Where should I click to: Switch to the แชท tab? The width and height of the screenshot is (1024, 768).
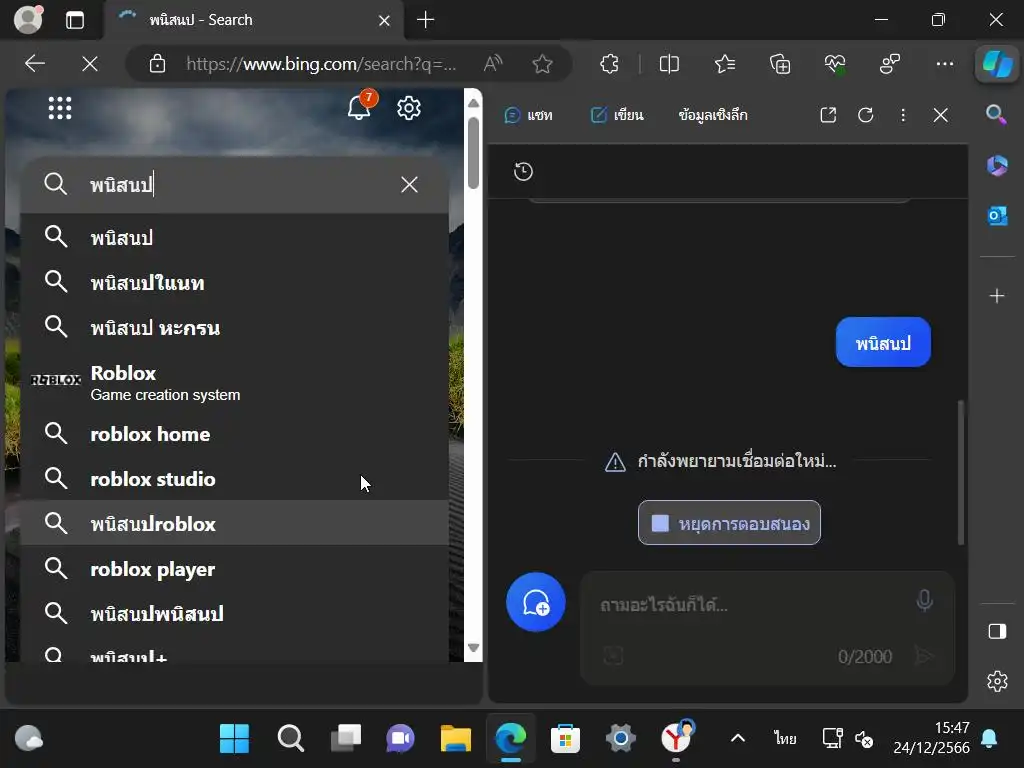[x=528, y=116]
